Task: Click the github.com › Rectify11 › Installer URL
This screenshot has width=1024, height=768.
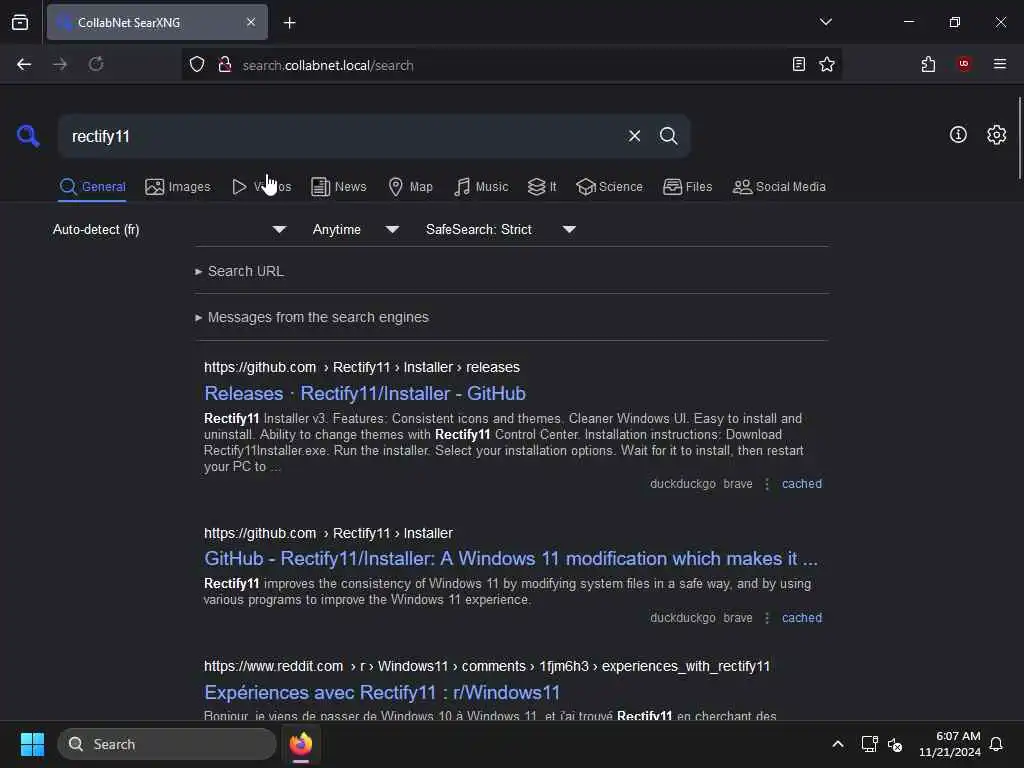Action: 328,533
